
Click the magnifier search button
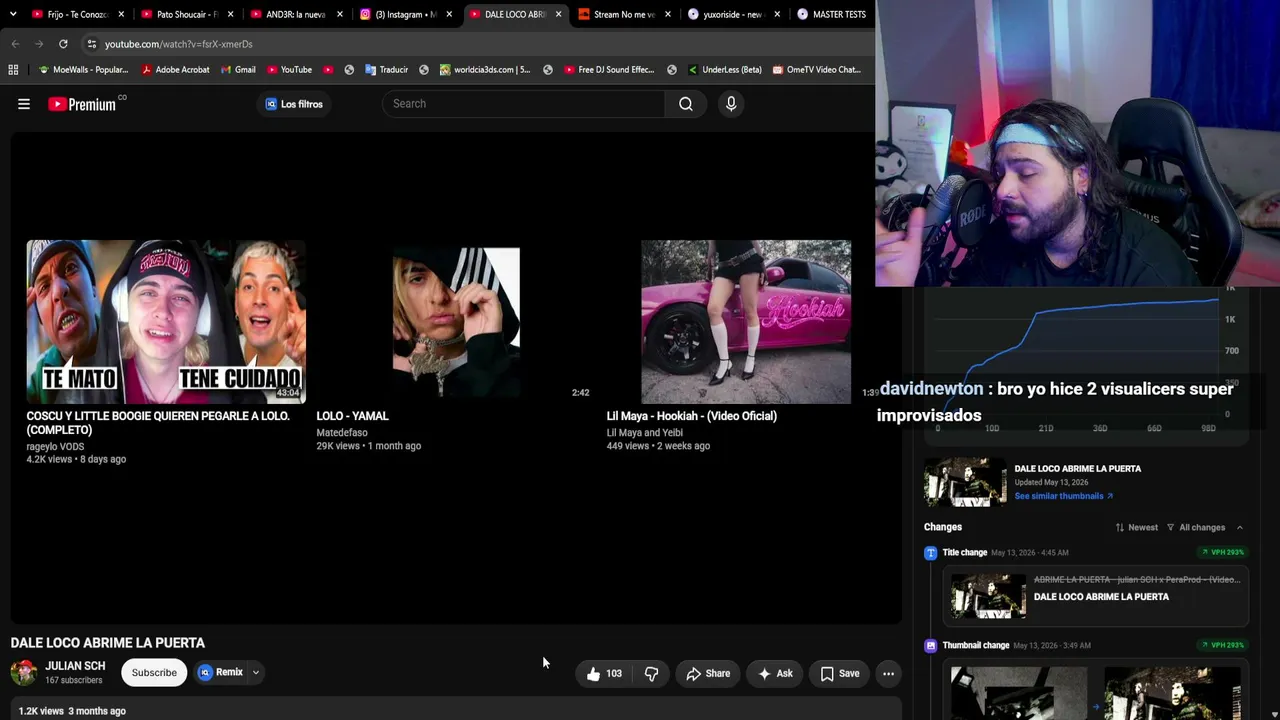coord(686,104)
